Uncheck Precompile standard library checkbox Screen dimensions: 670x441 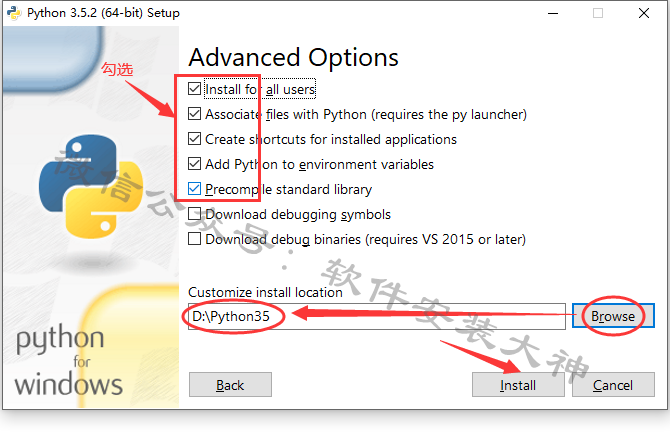click(194, 188)
